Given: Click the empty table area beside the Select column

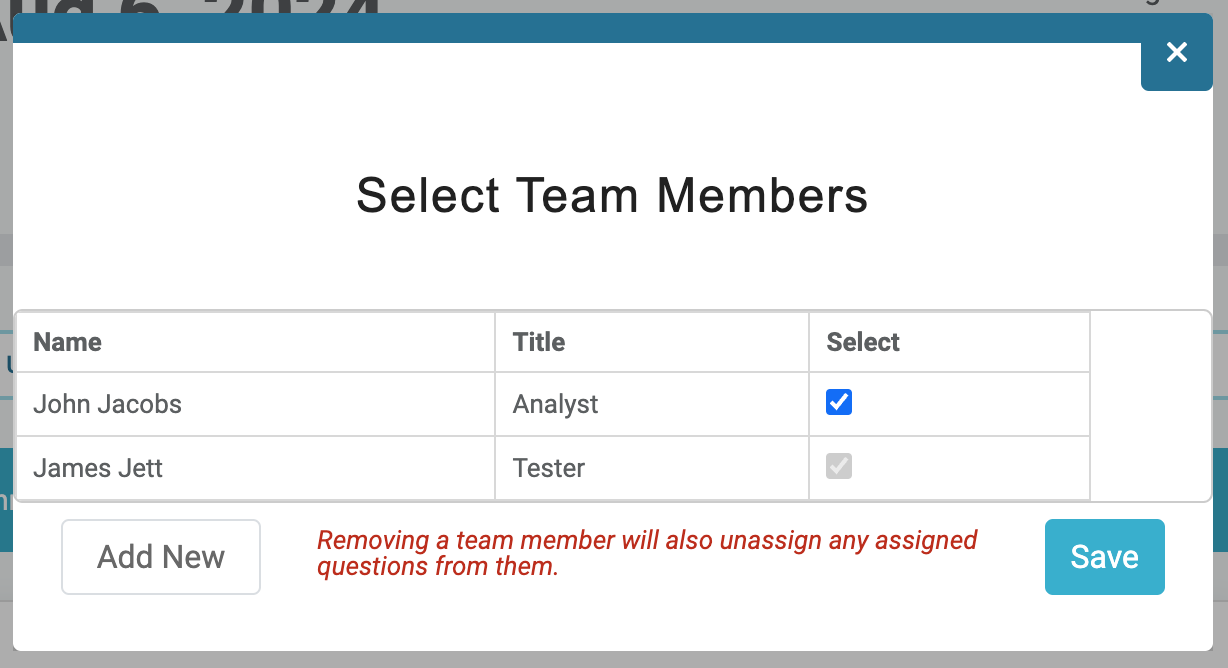Looking at the screenshot, I should 1150,406.
